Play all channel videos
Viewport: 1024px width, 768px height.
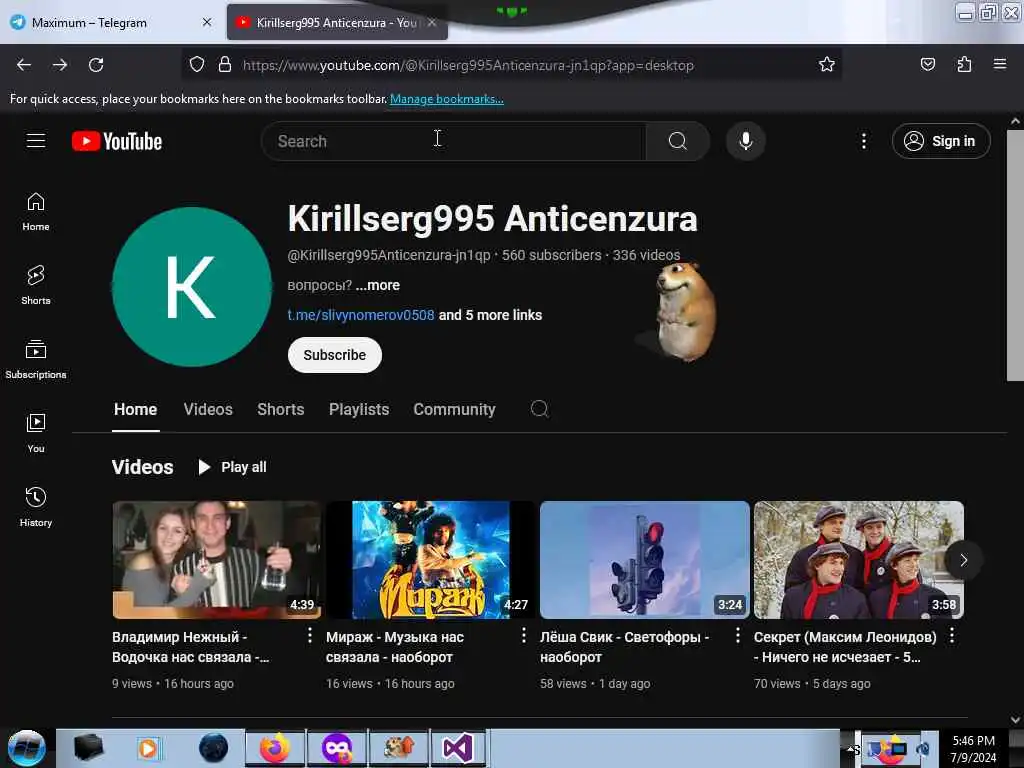click(x=232, y=467)
